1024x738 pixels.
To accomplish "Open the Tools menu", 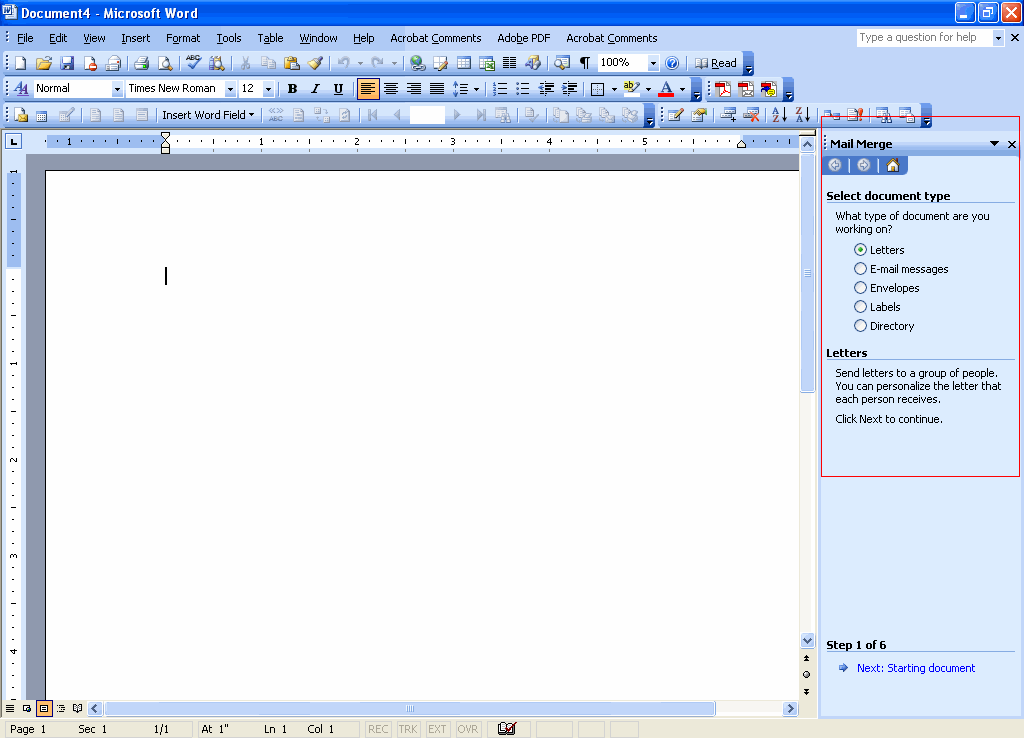I will pyautogui.click(x=229, y=38).
